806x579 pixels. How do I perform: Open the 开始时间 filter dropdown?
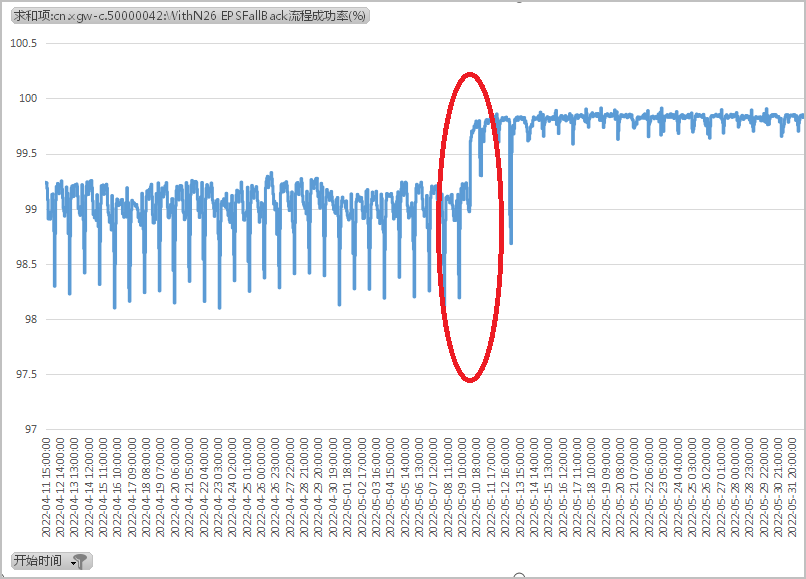[x=51, y=561]
